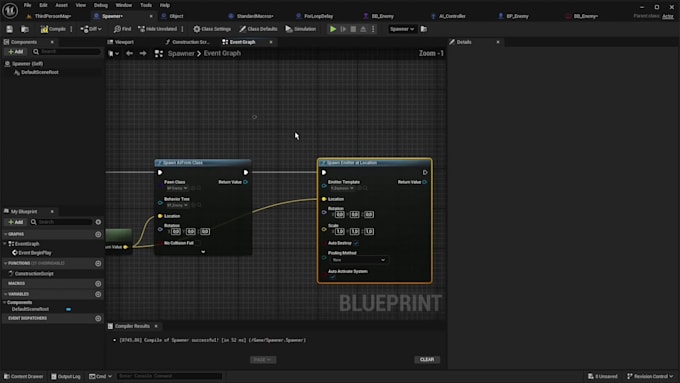Click Spawner in the graph breadcrumb
Image resolution: width=680 pixels, height=383 pixels.
pos(181,53)
